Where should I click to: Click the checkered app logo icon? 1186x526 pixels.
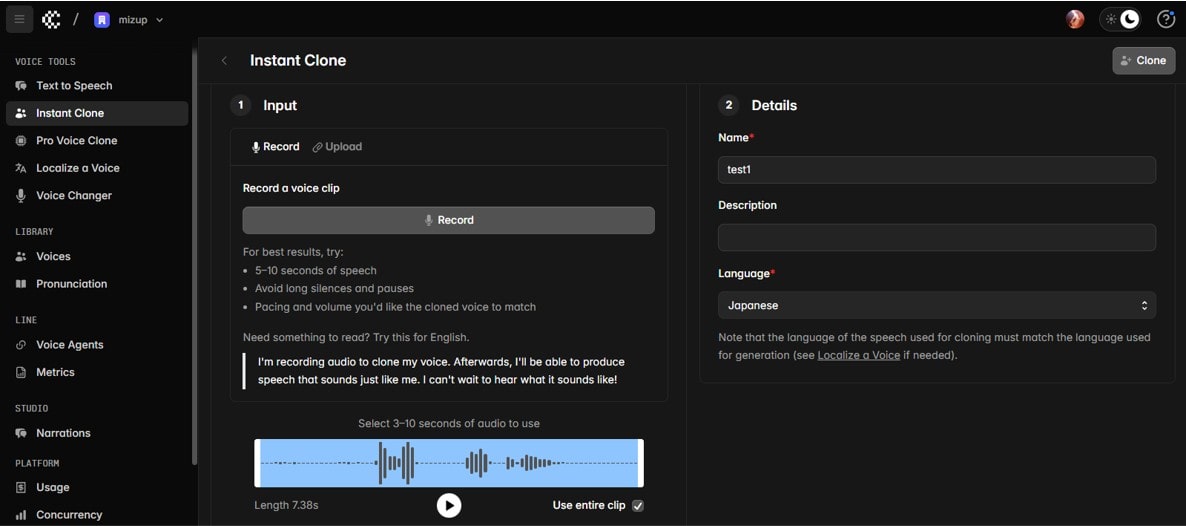[x=51, y=19]
